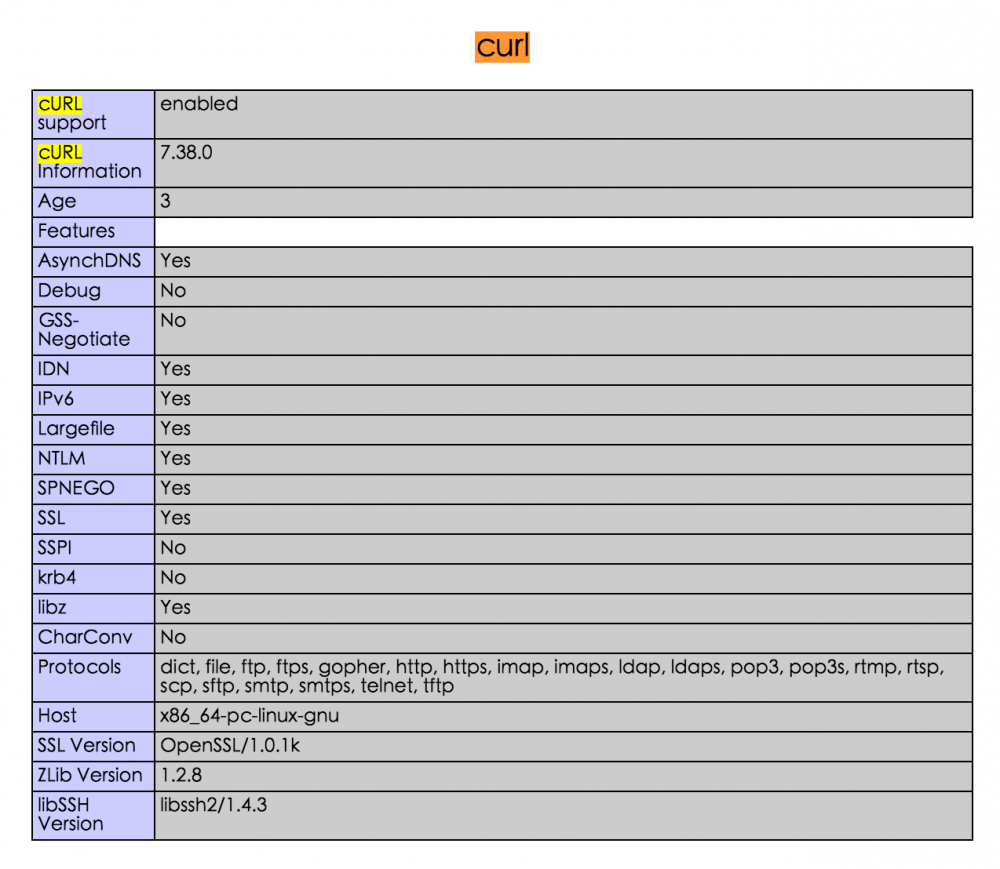Click the No value for GSS-Negotiate
Screen dimensions: 1000x869
[x=173, y=320]
